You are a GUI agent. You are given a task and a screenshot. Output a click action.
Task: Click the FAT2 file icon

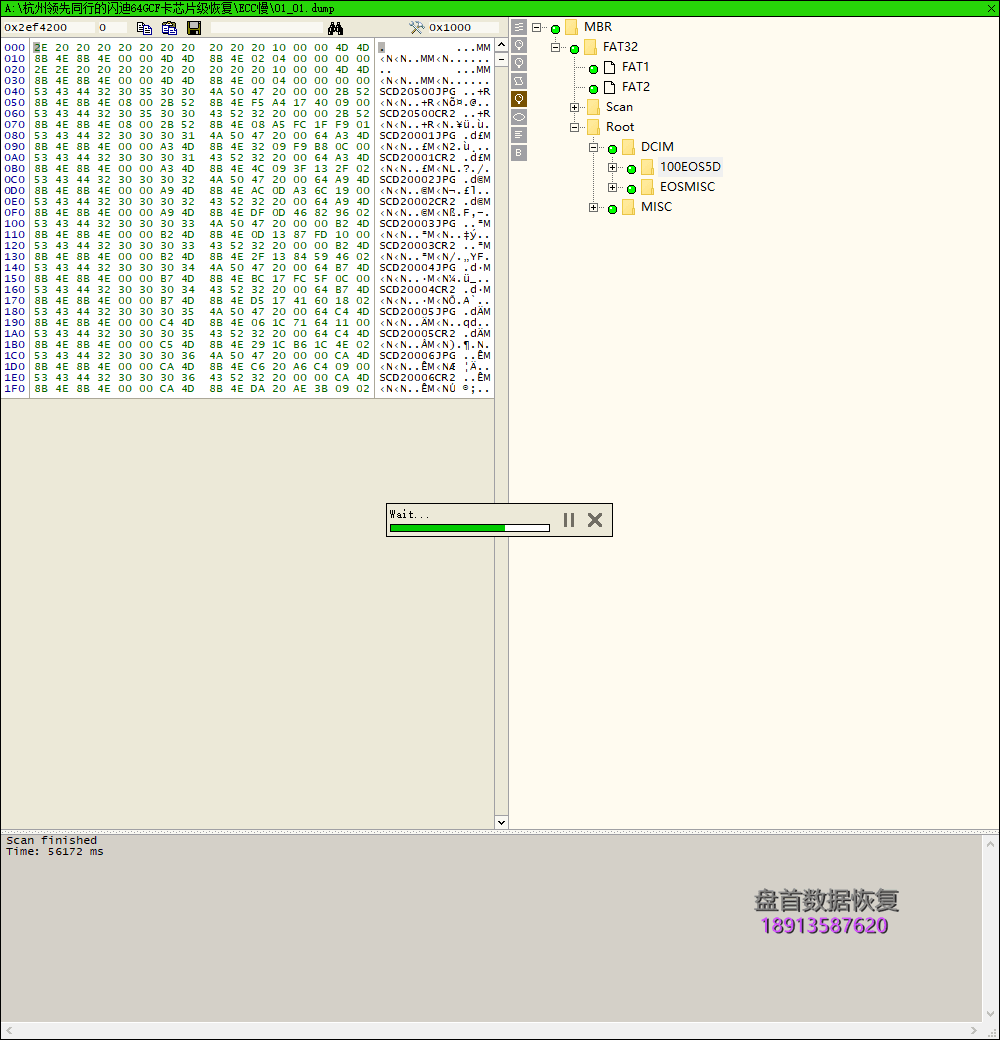609,87
